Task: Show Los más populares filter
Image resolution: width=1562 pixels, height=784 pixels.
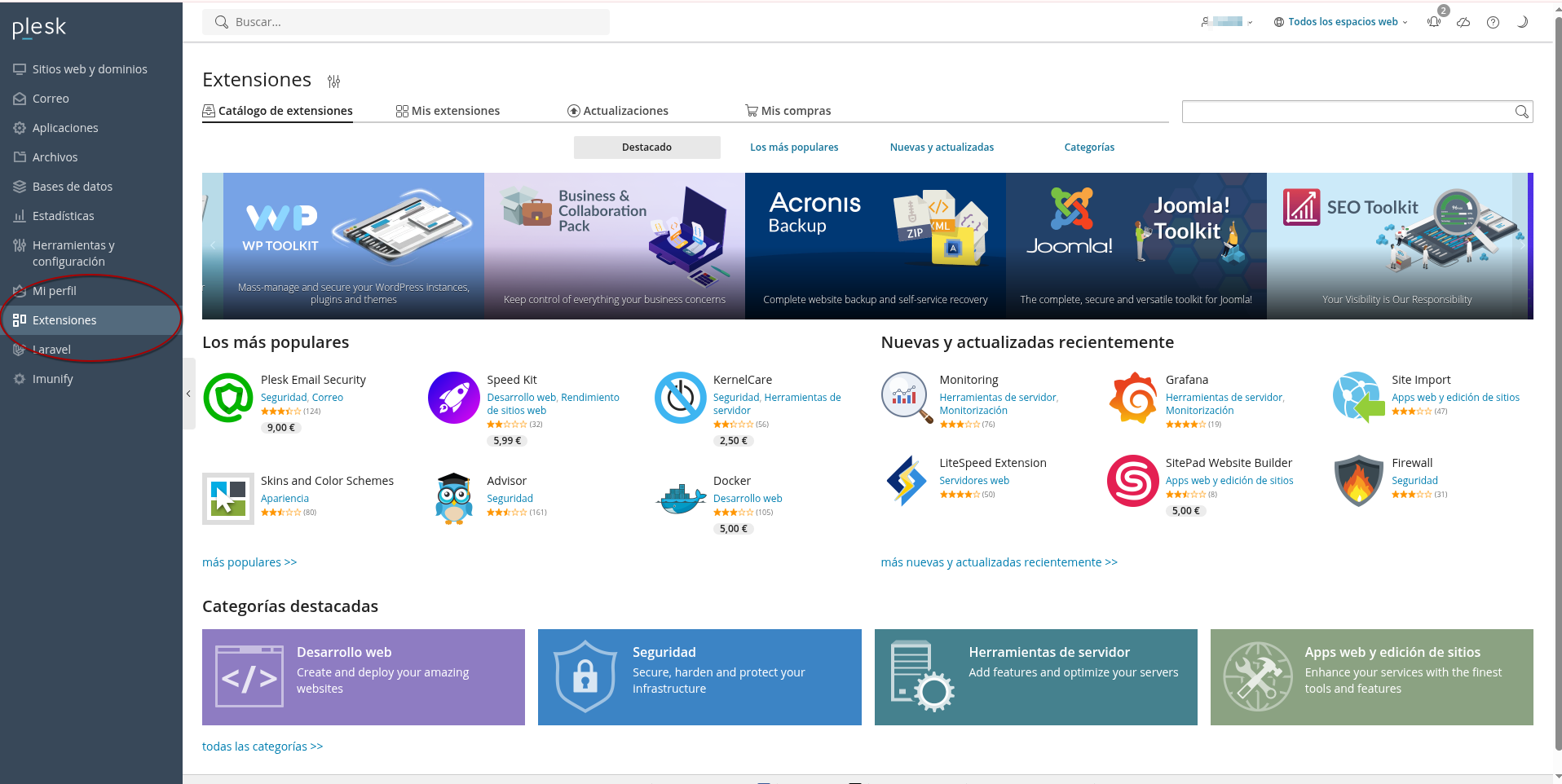Action: [x=794, y=148]
